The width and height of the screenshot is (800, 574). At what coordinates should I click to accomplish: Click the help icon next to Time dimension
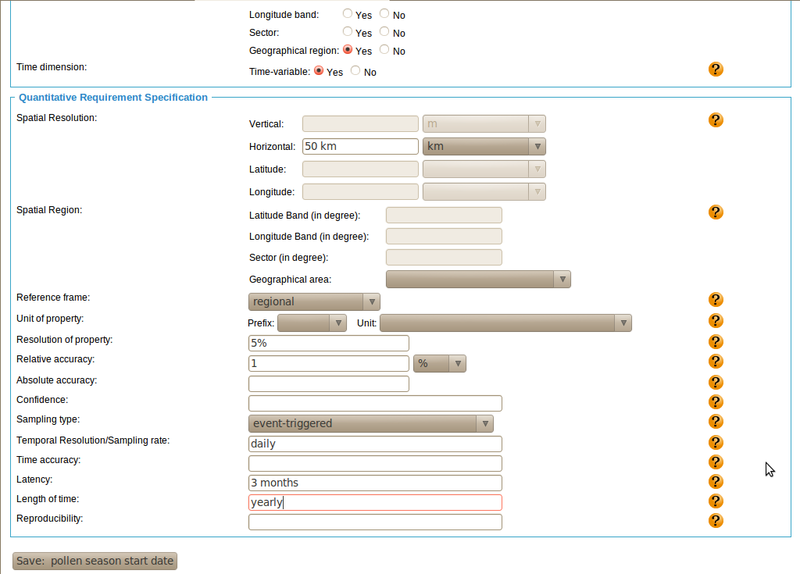tap(715, 69)
